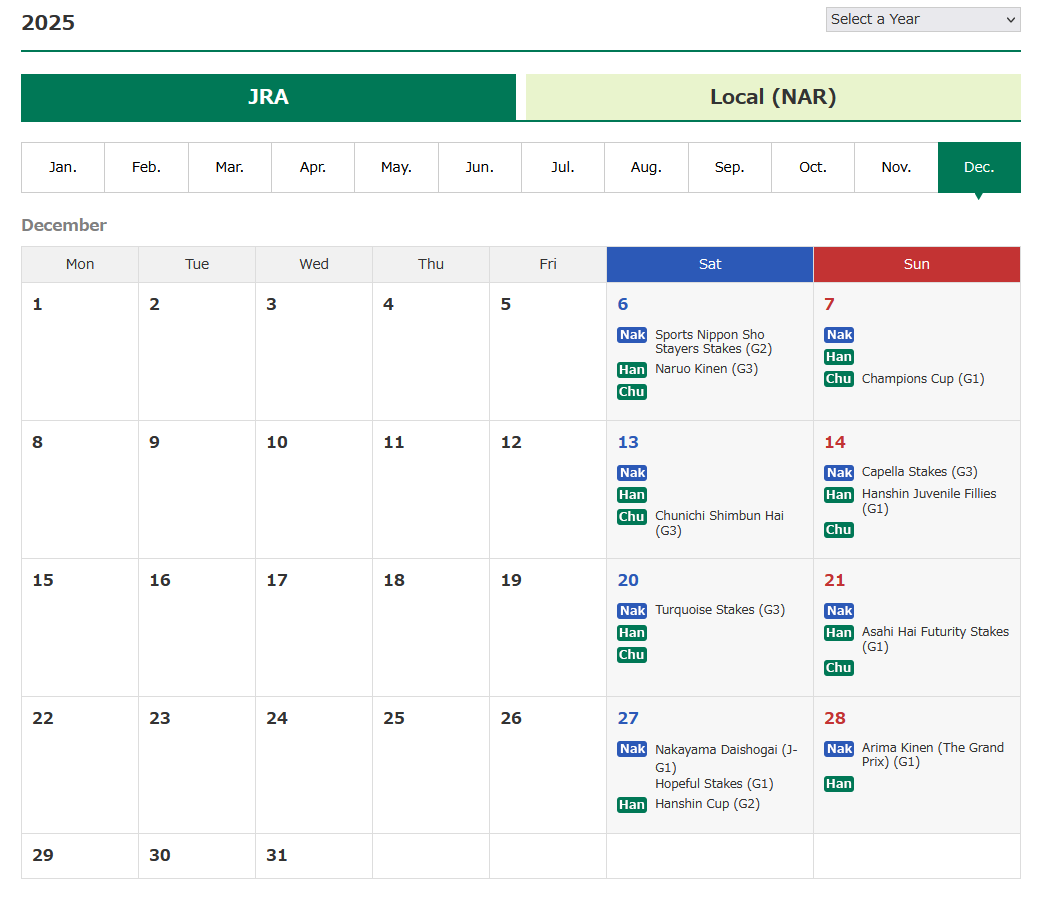The image size is (1045, 898).
Task: Click Han badge on December 21
Action: coord(839,633)
